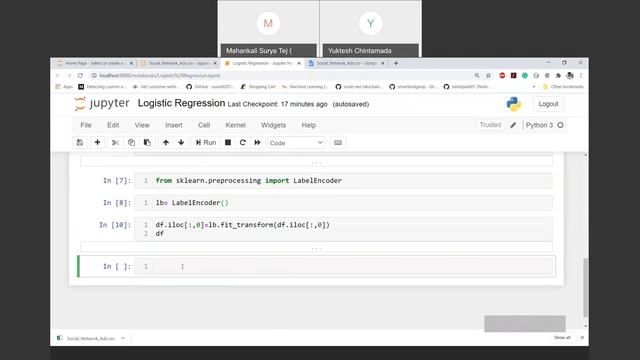Click the Jupyter logo
640x360 pixels.
[x=102, y=104]
